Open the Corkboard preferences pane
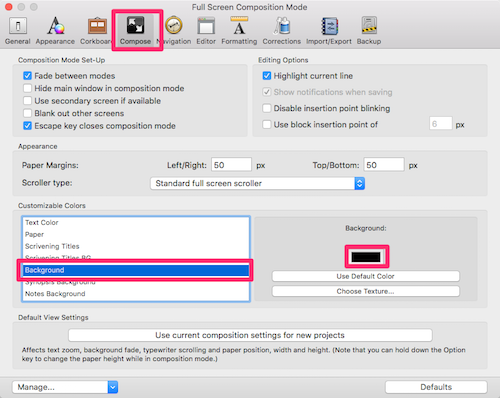Viewport: 500px width, 398px height. 96,31
